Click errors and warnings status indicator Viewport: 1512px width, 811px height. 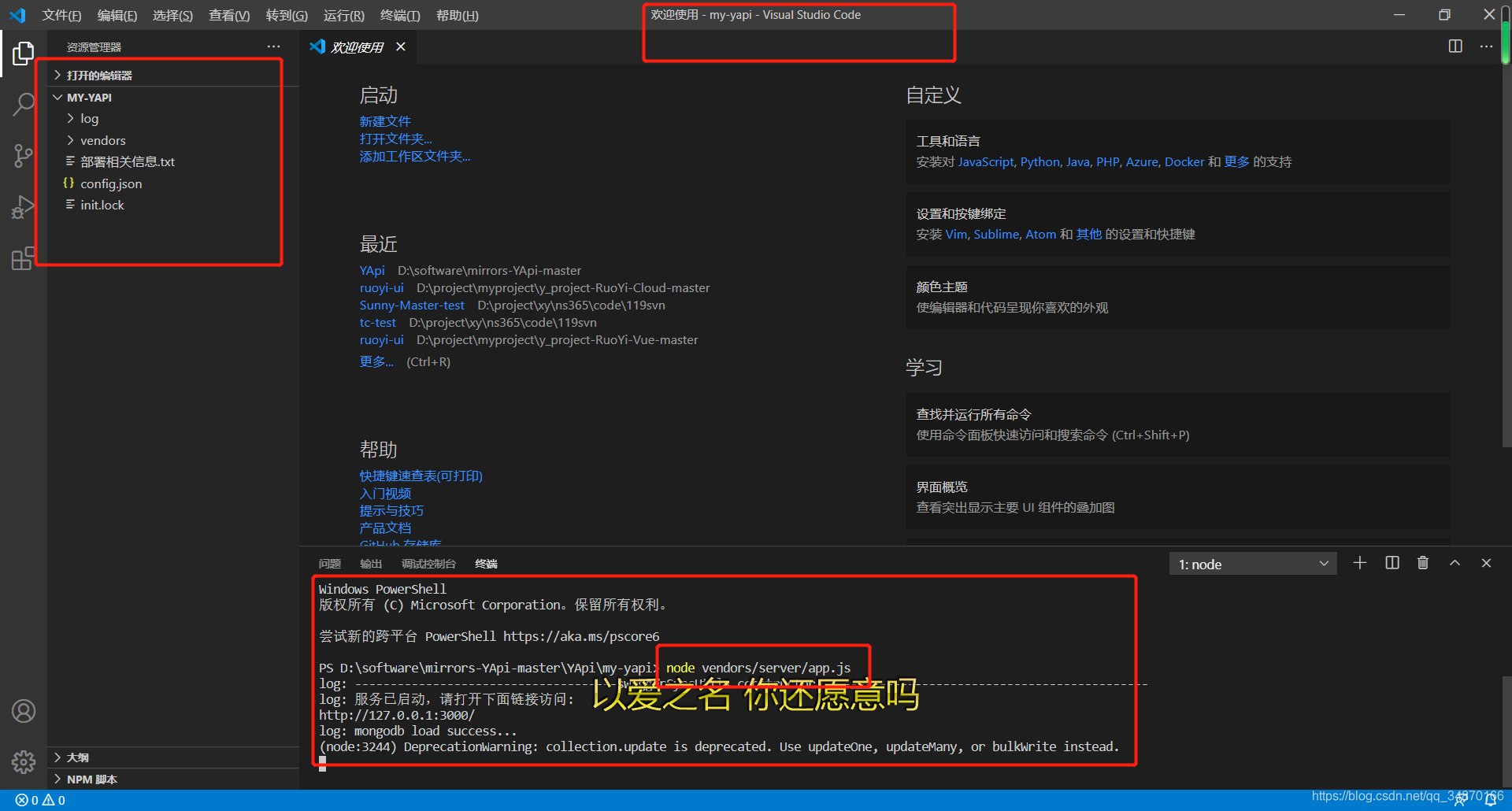click(40, 801)
